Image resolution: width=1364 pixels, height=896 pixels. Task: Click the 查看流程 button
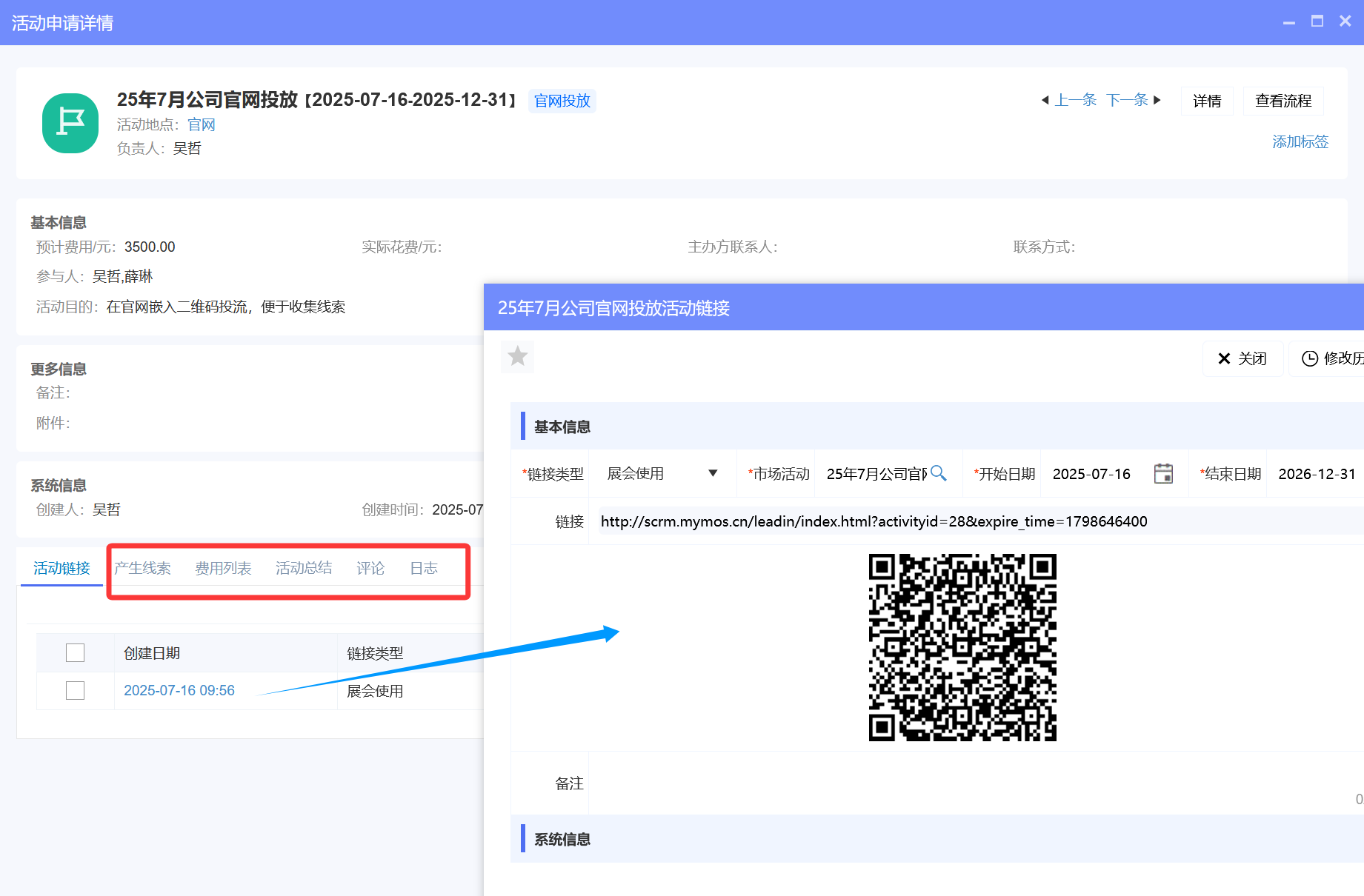(x=1283, y=101)
